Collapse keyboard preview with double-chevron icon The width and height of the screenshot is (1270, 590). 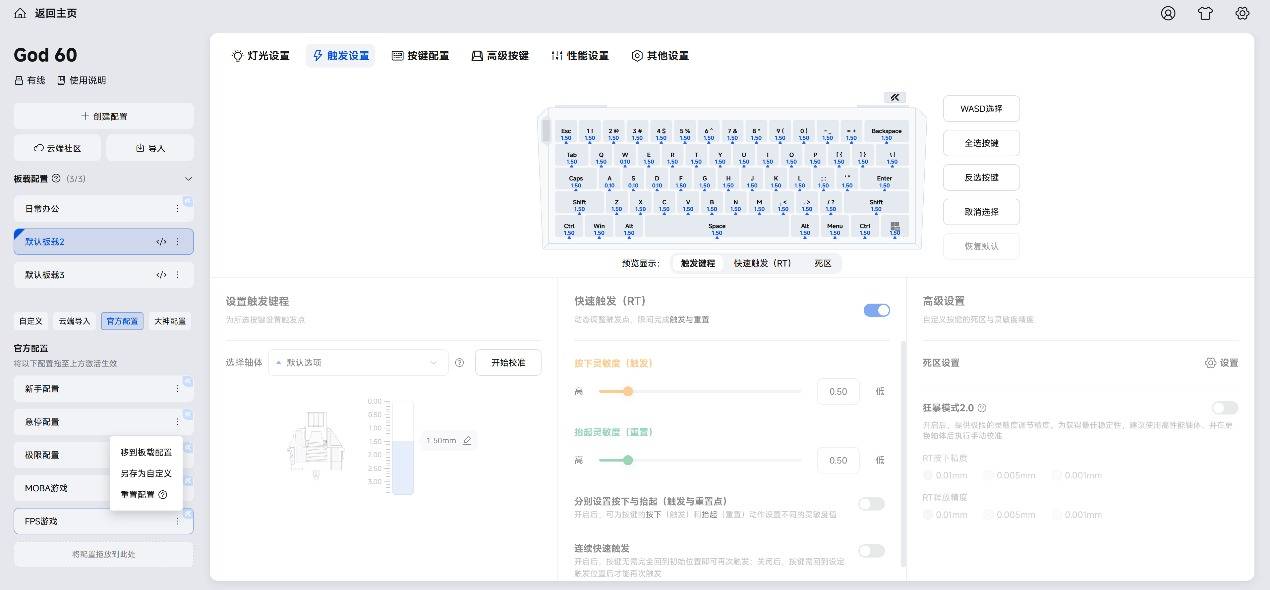click(895, 97)
